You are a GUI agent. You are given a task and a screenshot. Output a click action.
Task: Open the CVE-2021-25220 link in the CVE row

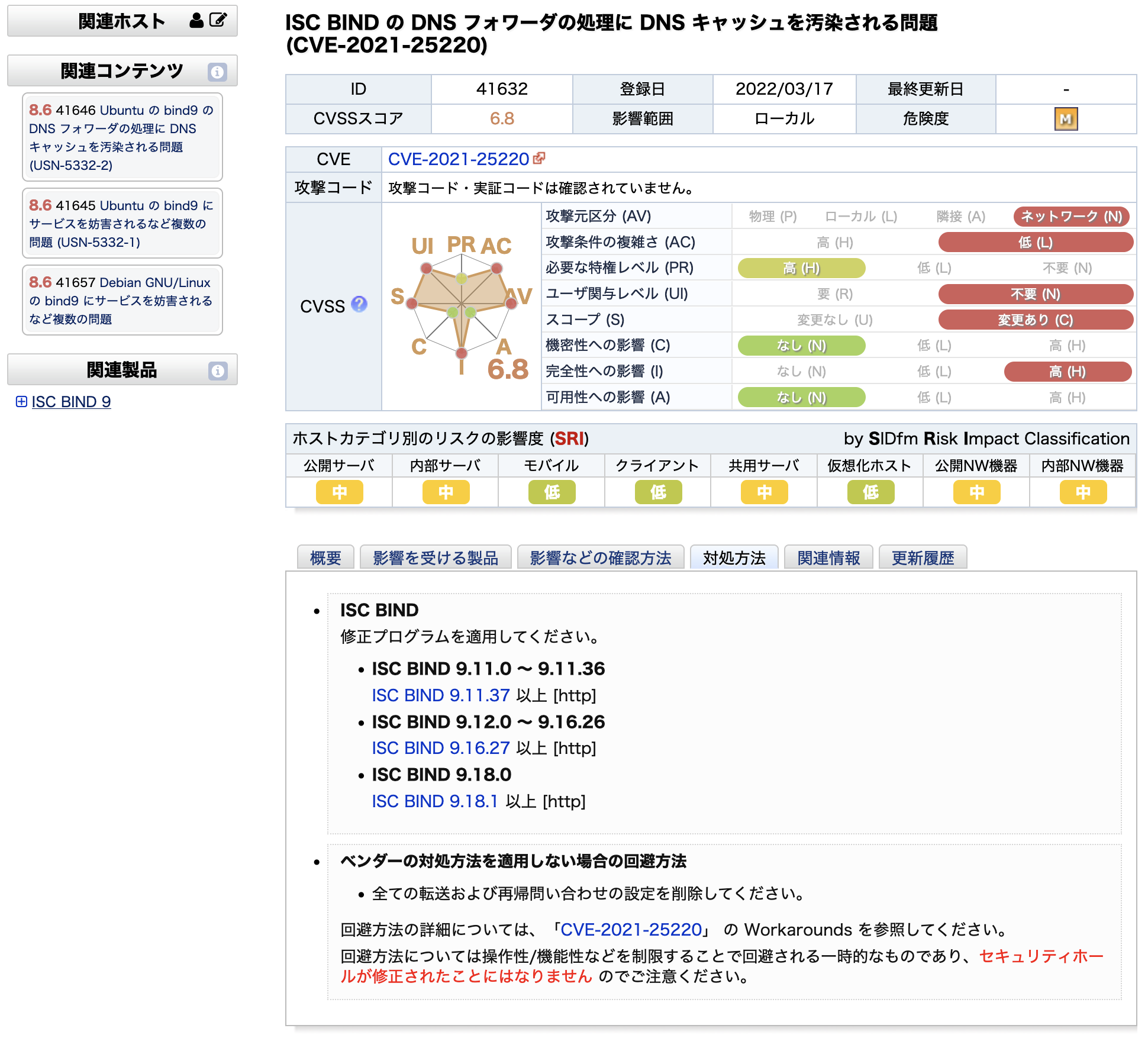(459, 159)
